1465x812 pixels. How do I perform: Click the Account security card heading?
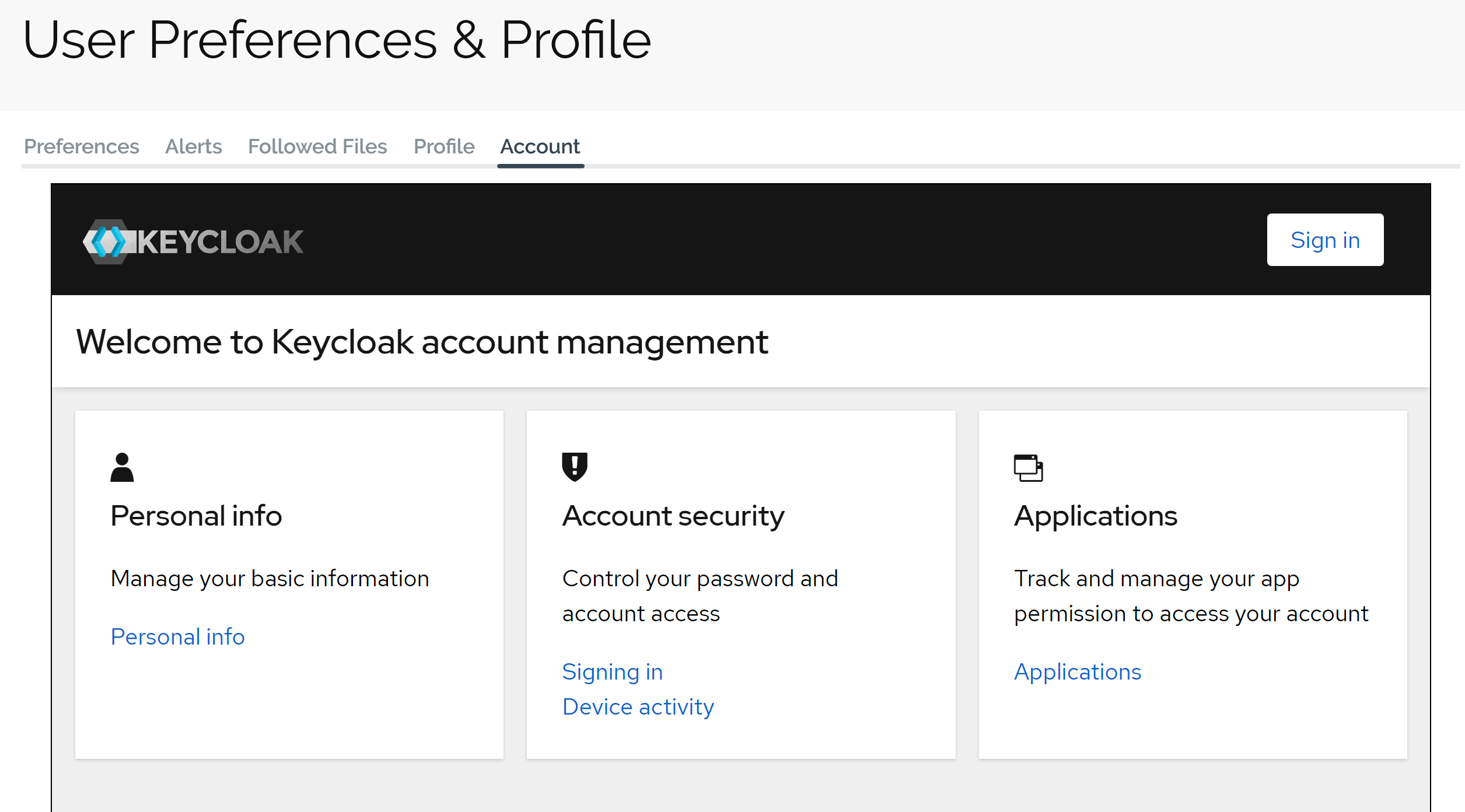click(673, 516)
